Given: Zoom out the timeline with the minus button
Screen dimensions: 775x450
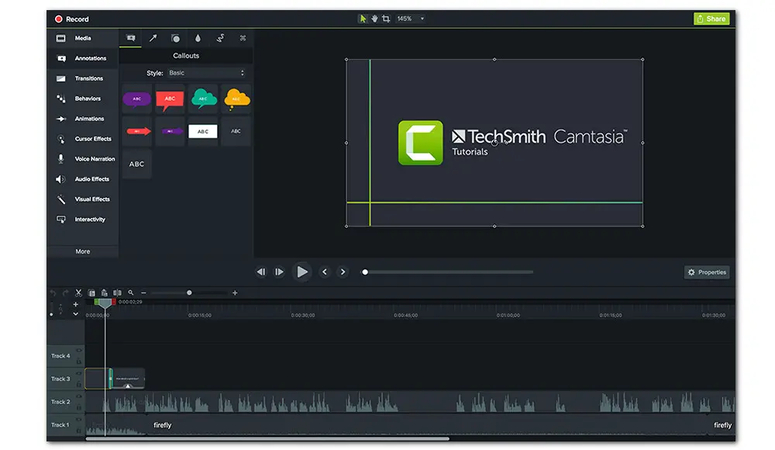Looking at the screenshot, I should tap(143, 293).
